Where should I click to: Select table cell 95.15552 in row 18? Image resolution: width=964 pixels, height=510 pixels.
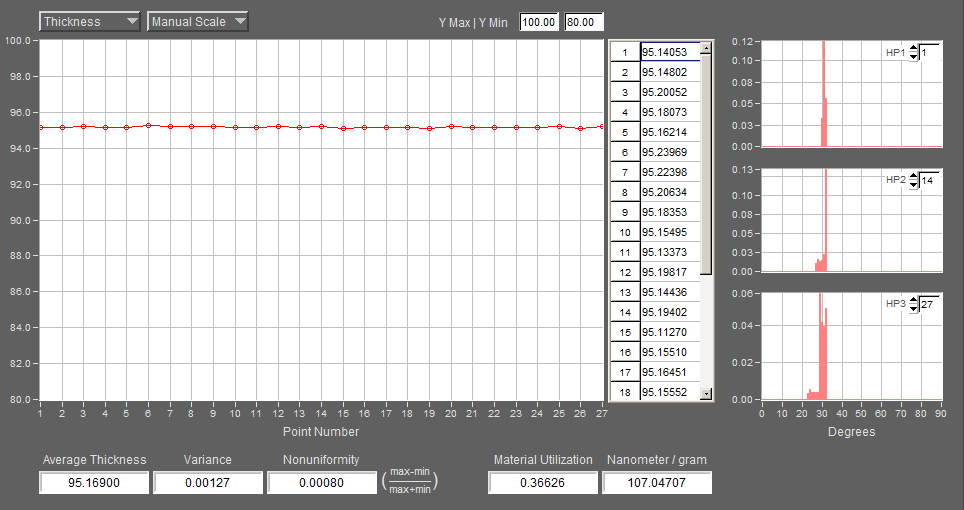[670, 391]
